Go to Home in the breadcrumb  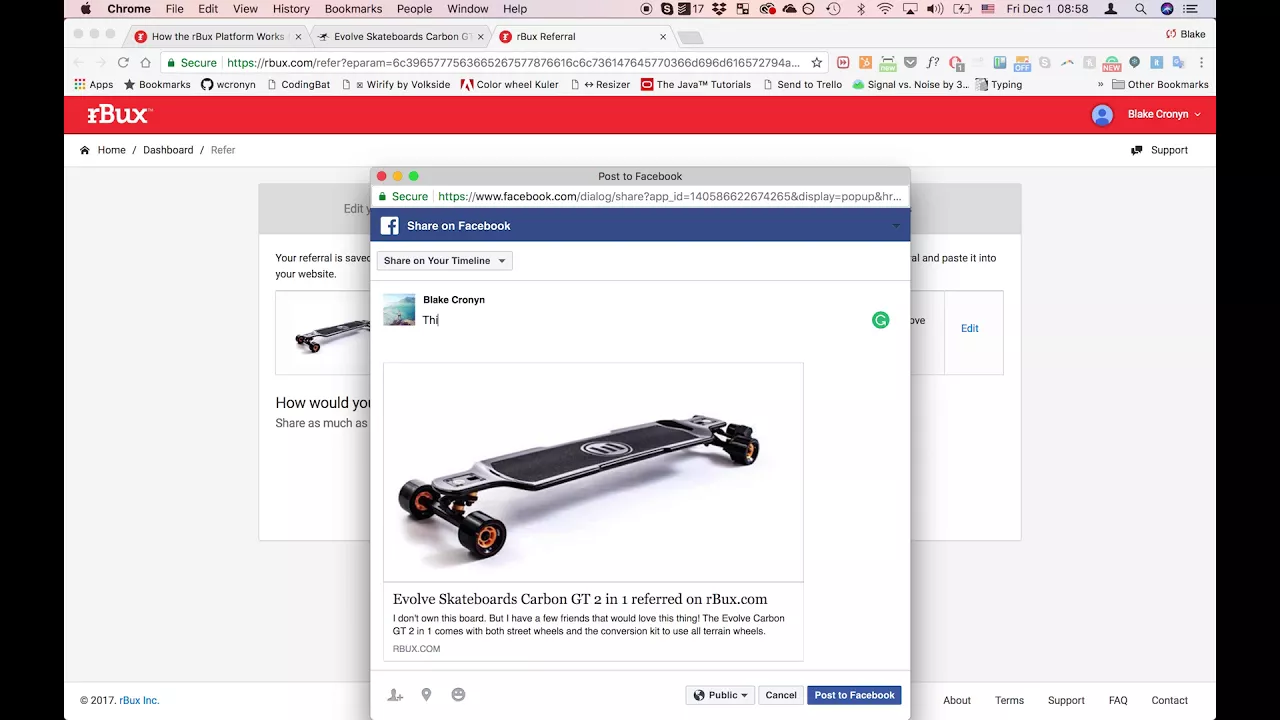[x=103, y=150]
